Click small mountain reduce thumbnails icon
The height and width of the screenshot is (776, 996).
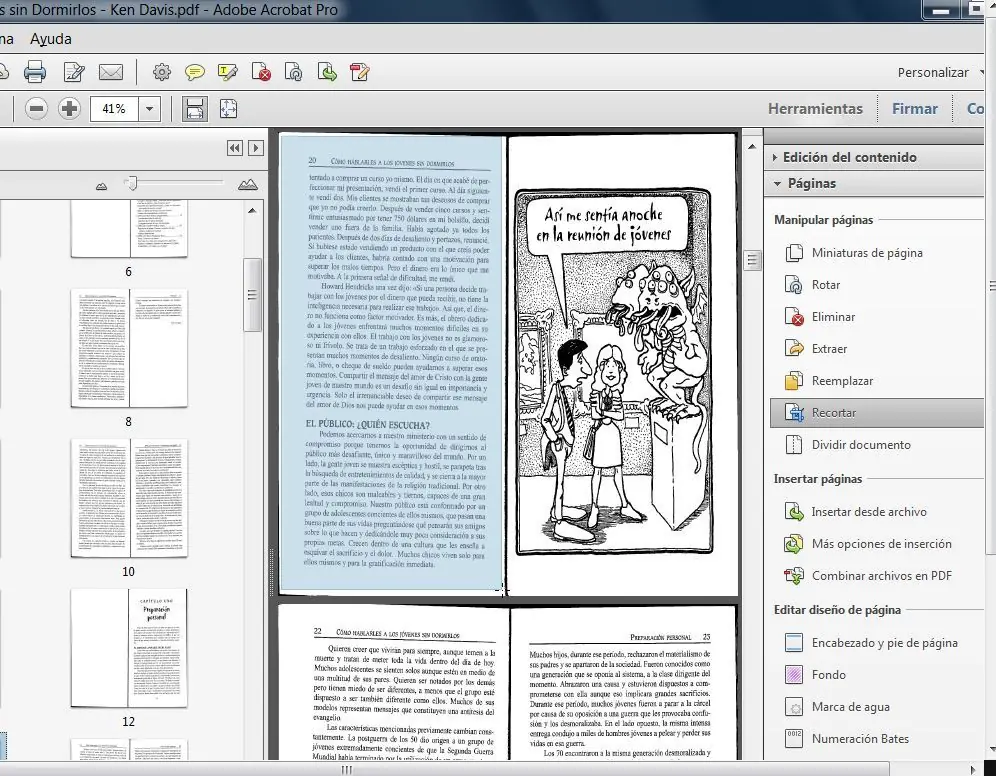(102, 186)
